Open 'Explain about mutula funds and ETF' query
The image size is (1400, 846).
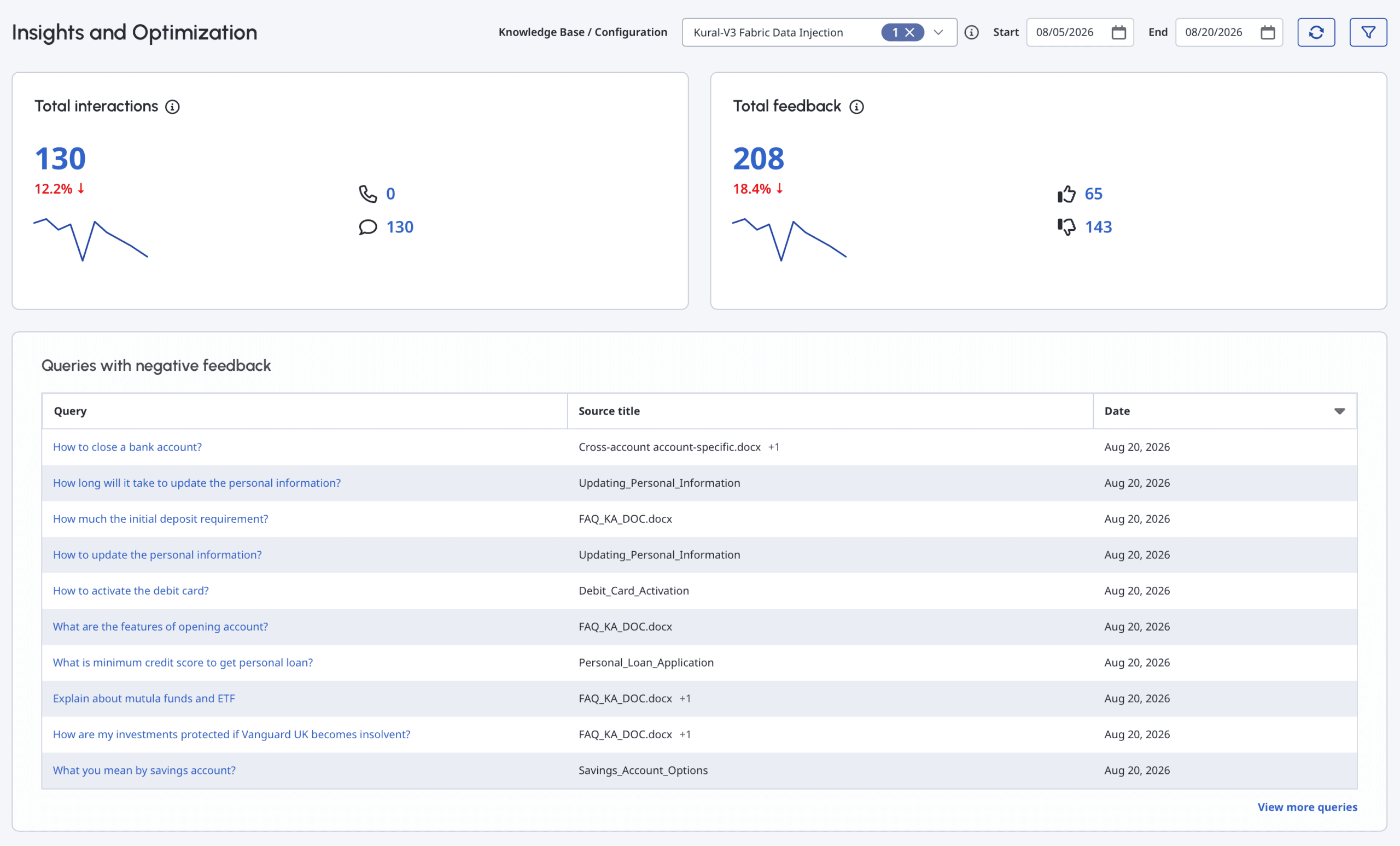point(144,698)
